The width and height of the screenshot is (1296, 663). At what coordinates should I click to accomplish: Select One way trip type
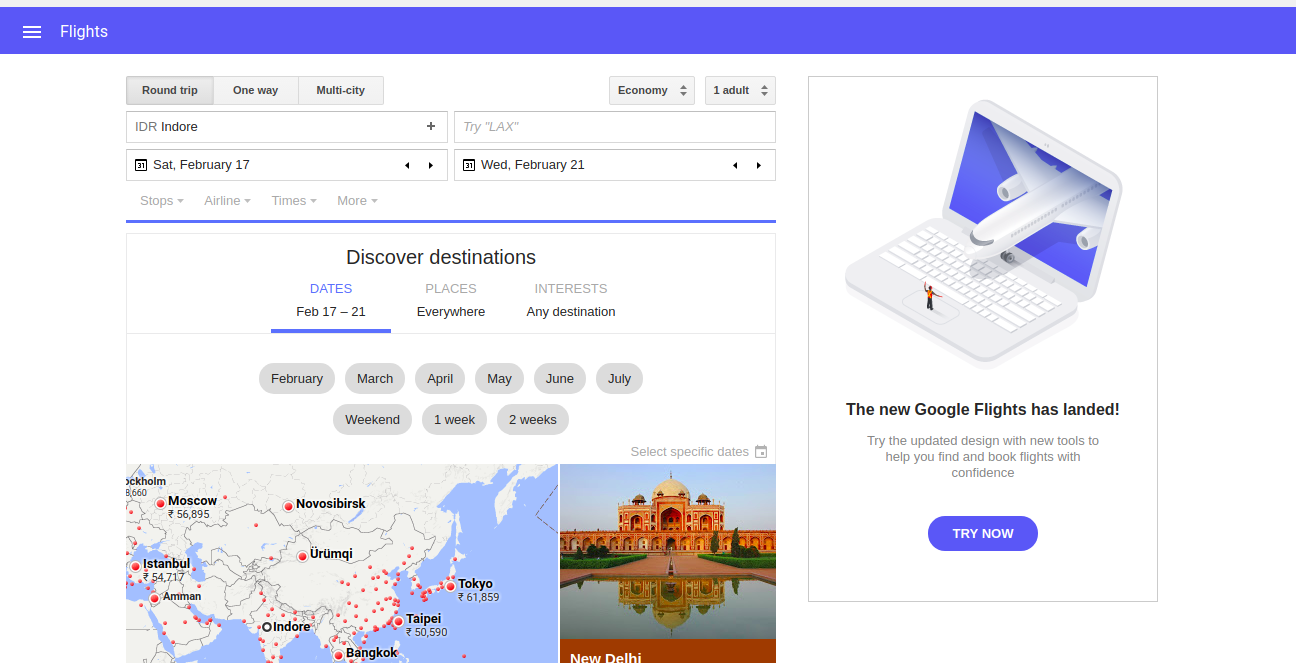click(256, 90)
